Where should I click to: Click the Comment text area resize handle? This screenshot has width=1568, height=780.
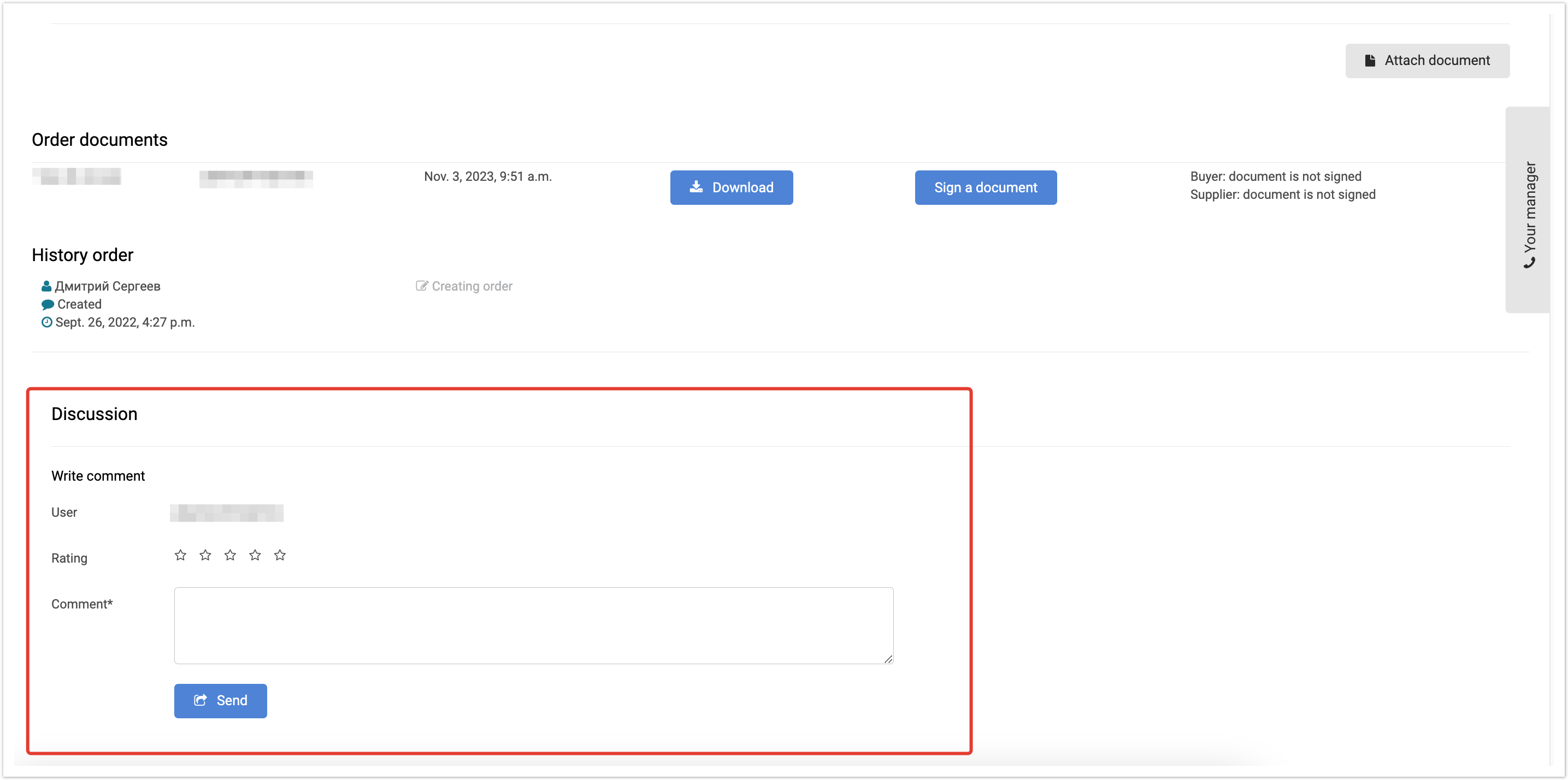pyautogui.click(x=888, y=659)
